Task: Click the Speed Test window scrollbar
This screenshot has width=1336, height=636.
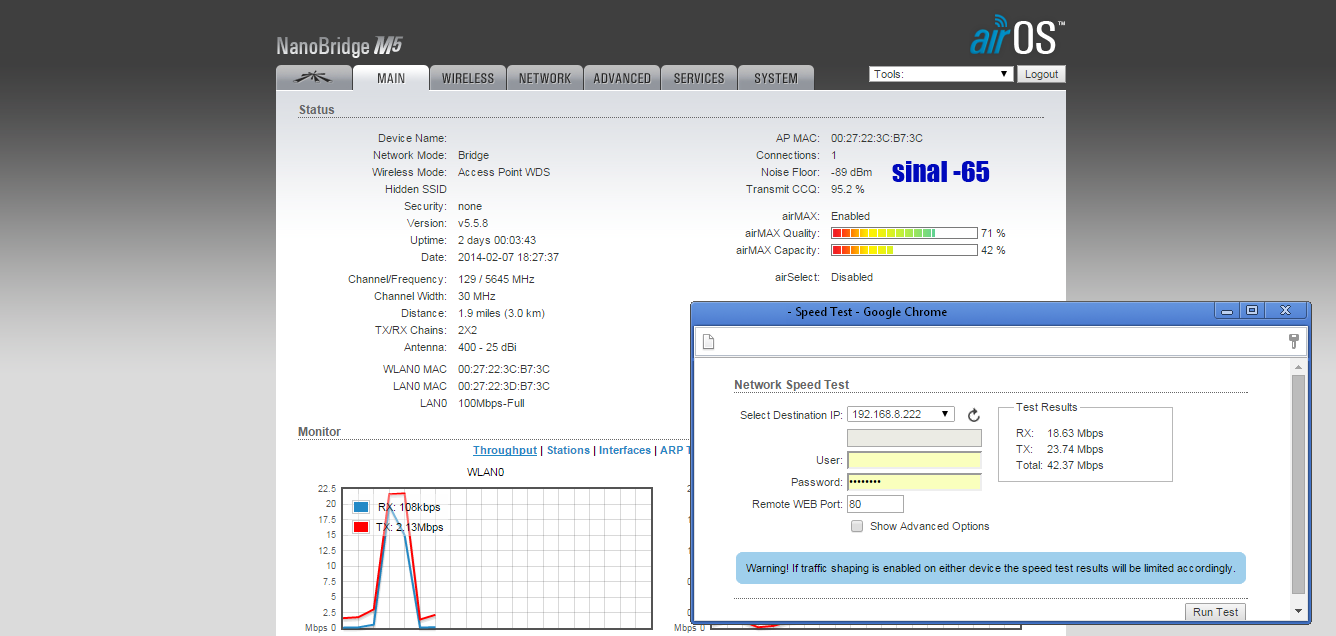Action: [x=1298, y=485]
